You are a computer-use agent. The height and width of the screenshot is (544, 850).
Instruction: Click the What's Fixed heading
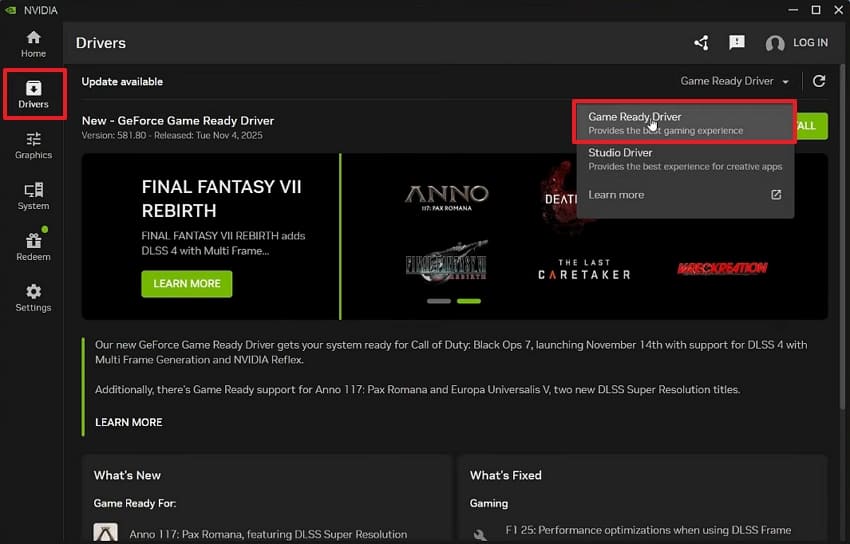click(505, 475)
